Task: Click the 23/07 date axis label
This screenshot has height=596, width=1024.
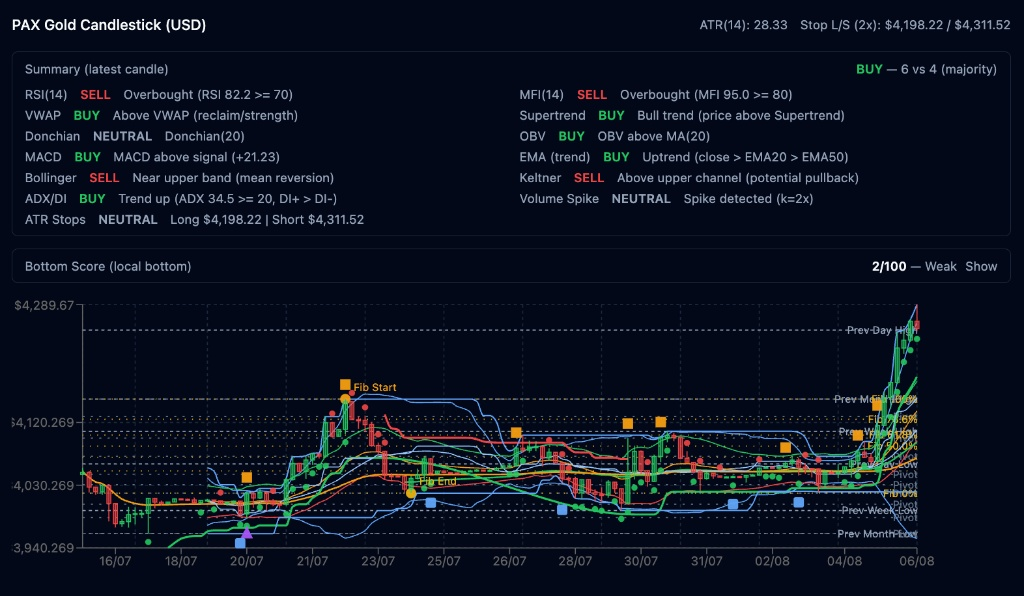Action: [x=378, y=561]
